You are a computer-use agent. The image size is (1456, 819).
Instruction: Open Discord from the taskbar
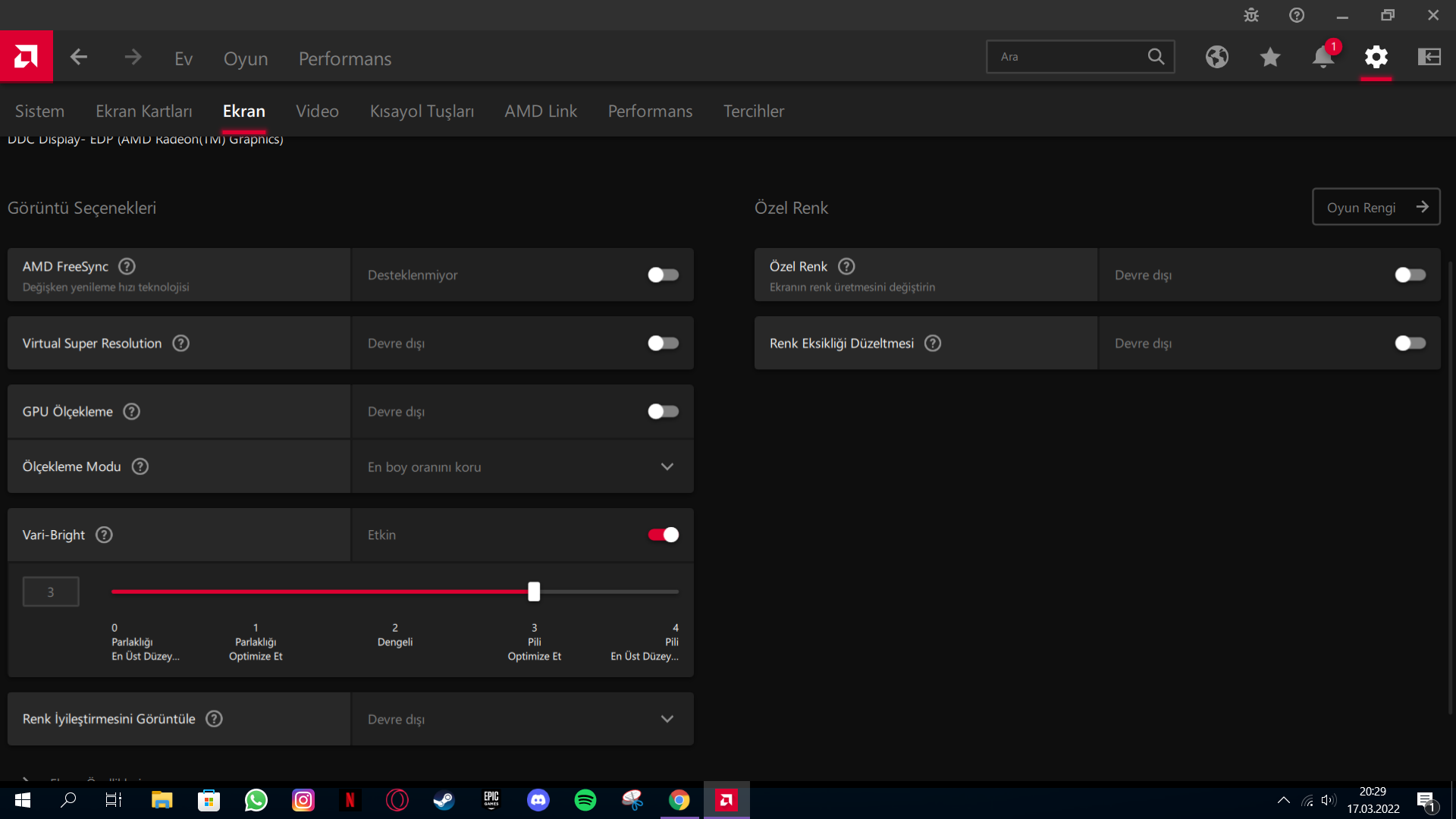(538, 800)
